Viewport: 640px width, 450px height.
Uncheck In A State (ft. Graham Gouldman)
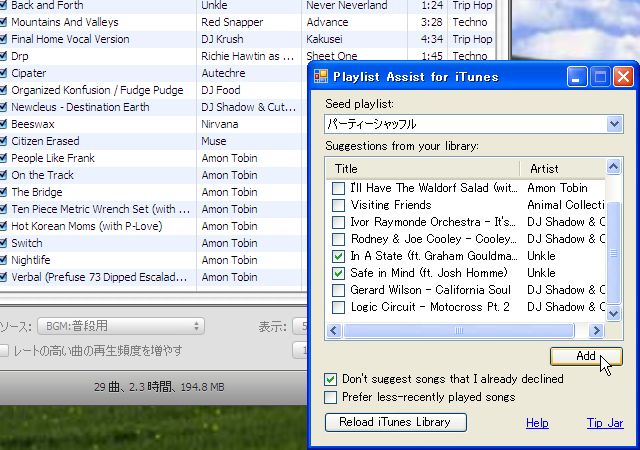338,256
